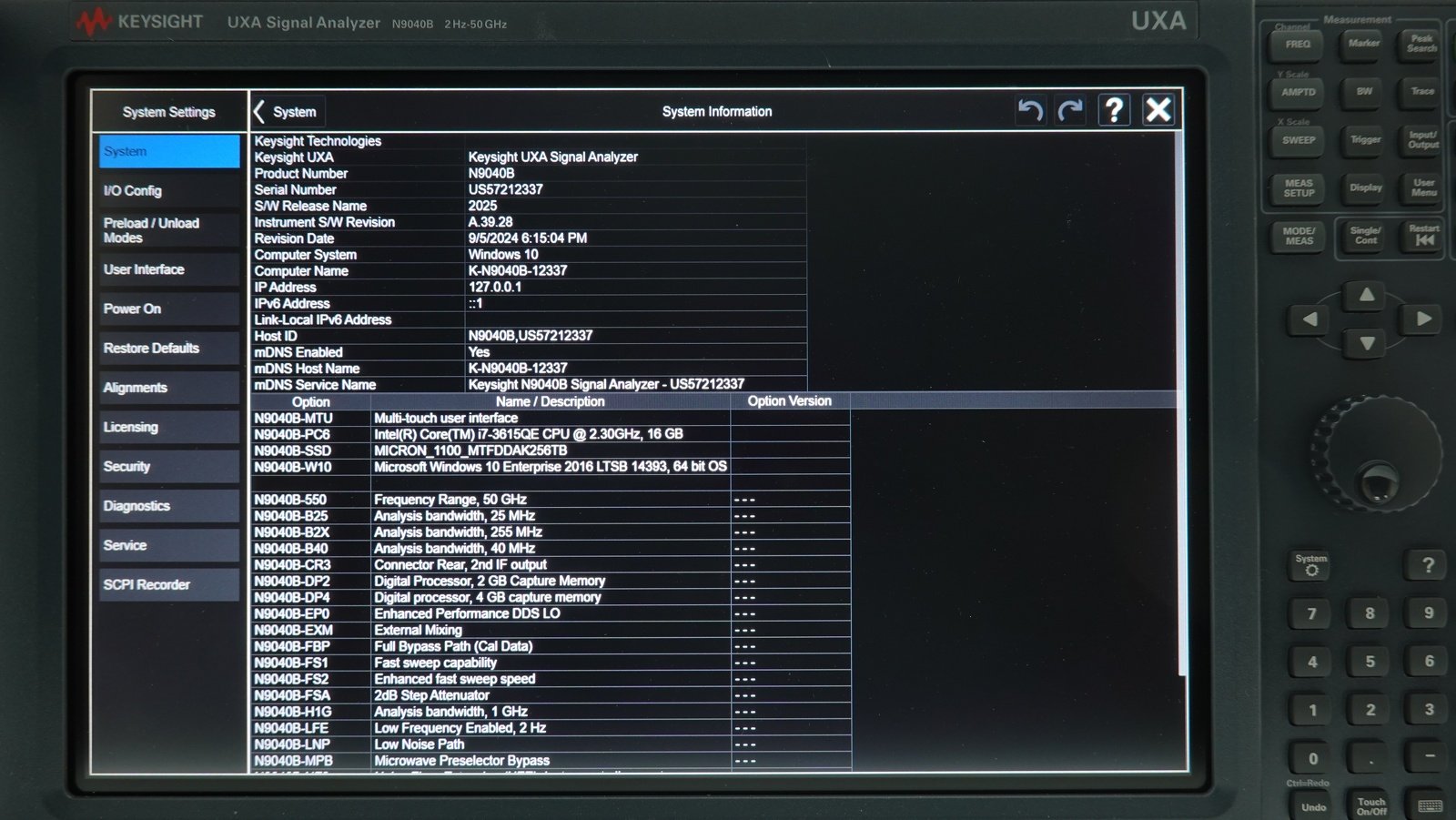Click the MEAS SETUP hardware key
Image resolution: width=1456 pixels, height=820 pixels.
coord(1299,188)
